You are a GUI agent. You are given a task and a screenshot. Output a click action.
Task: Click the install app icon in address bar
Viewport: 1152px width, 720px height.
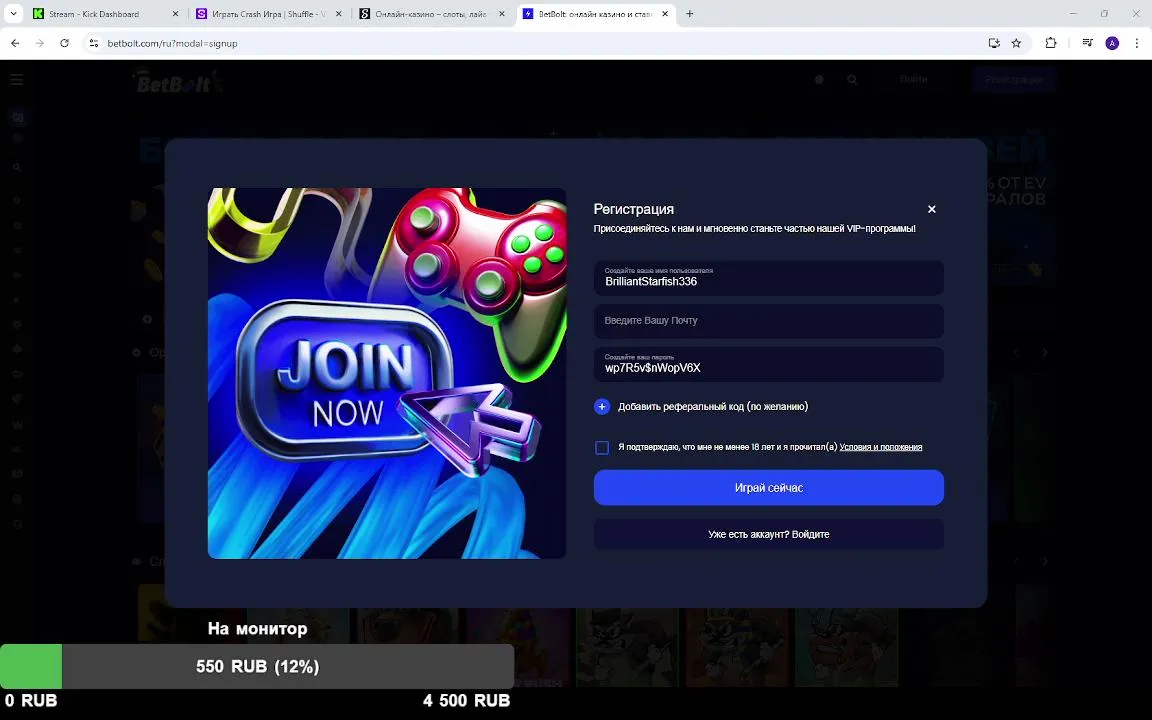(994, 43)
